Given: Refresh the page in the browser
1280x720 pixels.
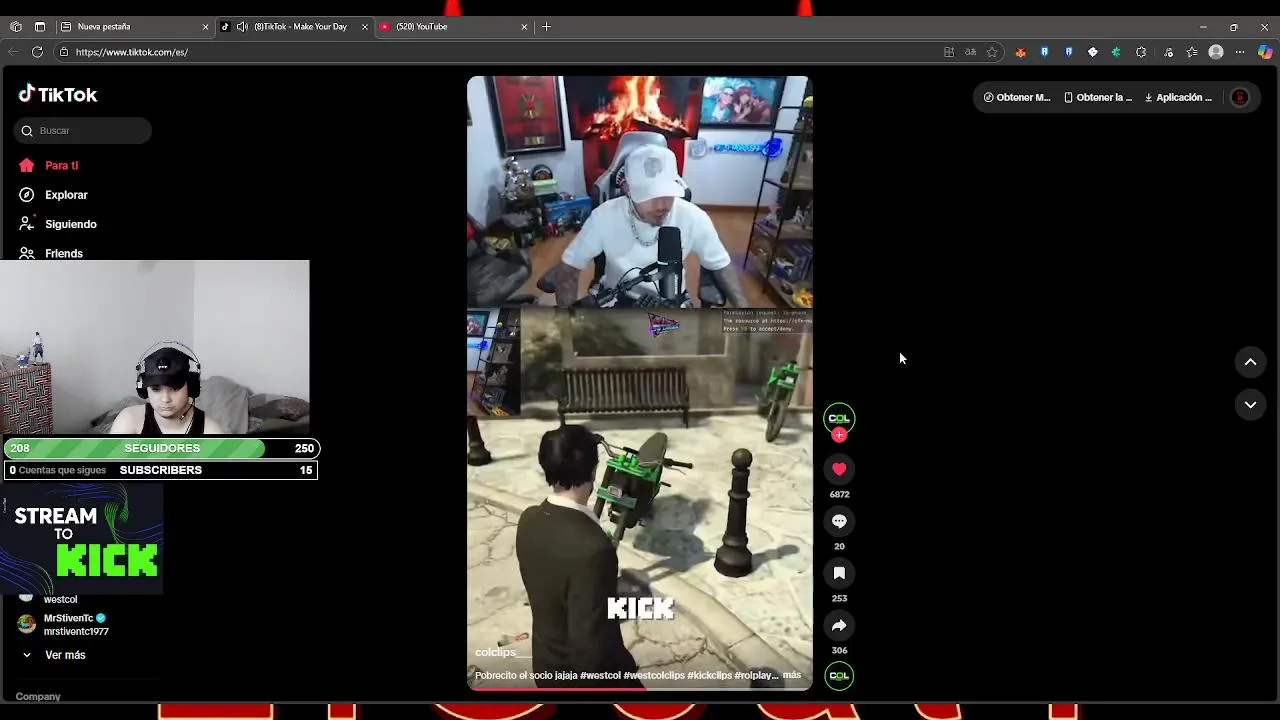Looking at the screenshot, I should [37, 52].
